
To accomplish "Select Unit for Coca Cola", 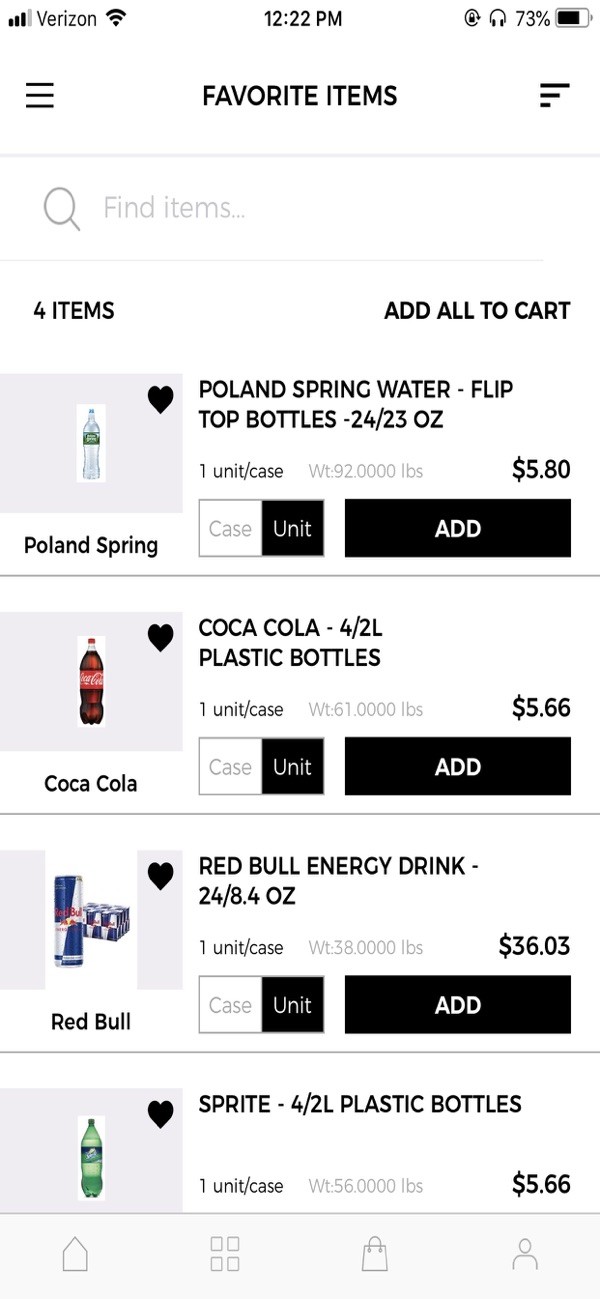I will [x=293, y=767].
